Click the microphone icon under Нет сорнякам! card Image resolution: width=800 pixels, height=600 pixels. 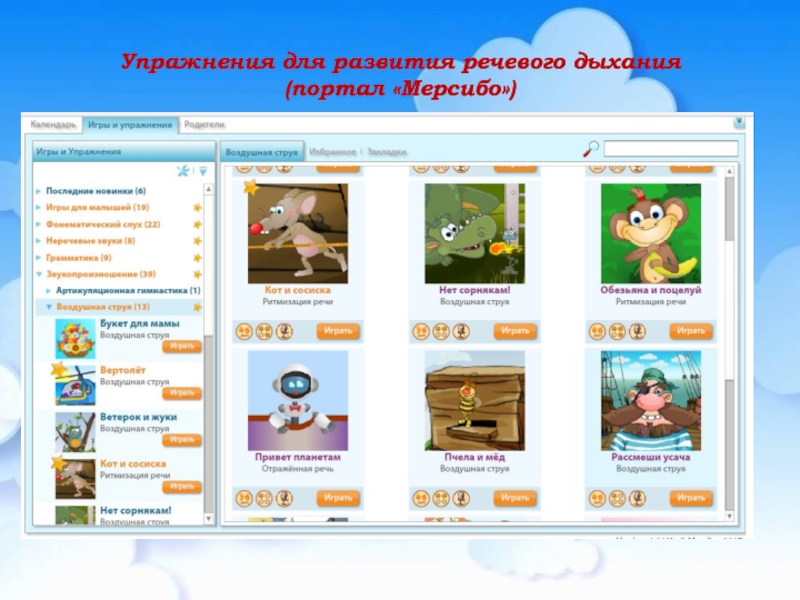coord(461,332)
